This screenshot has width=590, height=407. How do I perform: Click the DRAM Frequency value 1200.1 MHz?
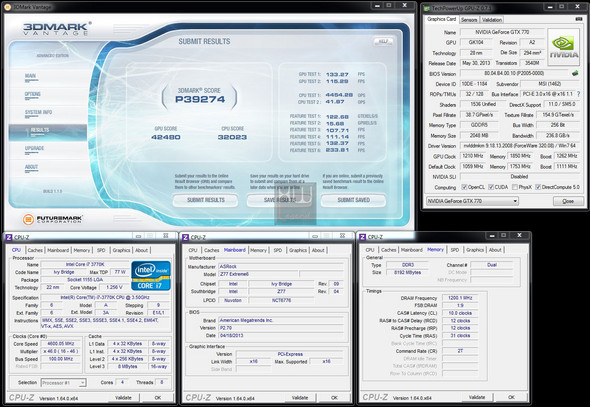coord(460,298)
